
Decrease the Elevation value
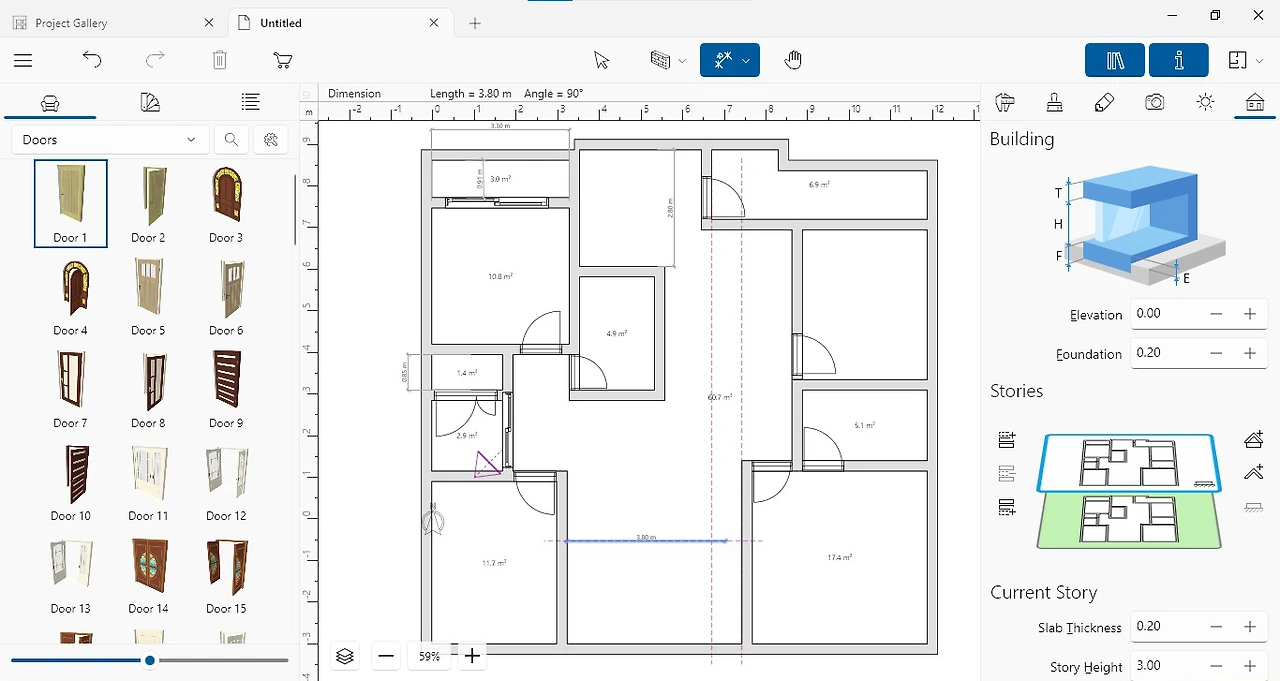[1216, 314]
